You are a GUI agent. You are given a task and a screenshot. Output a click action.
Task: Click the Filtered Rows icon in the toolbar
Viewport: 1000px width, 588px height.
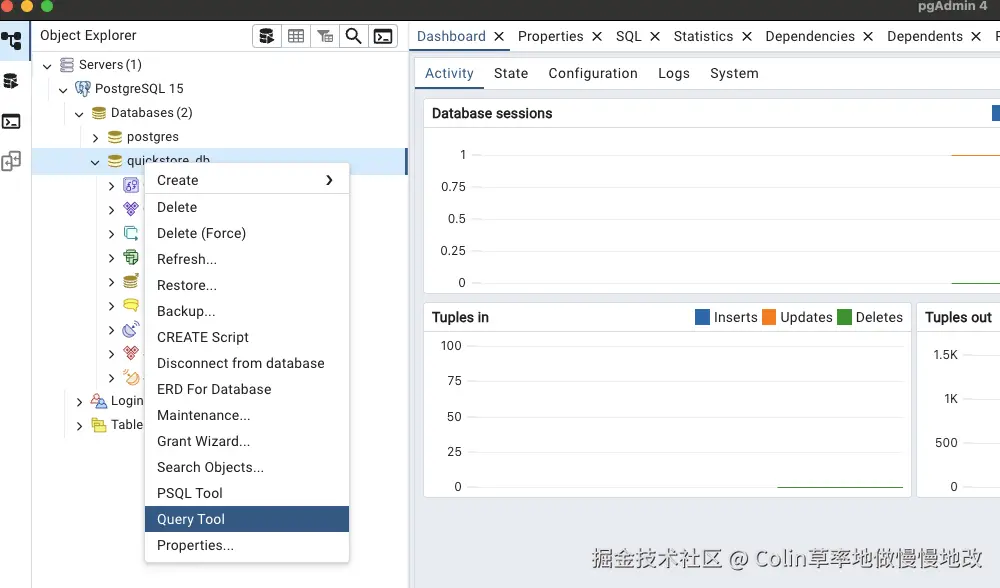(x=325, y=36)
